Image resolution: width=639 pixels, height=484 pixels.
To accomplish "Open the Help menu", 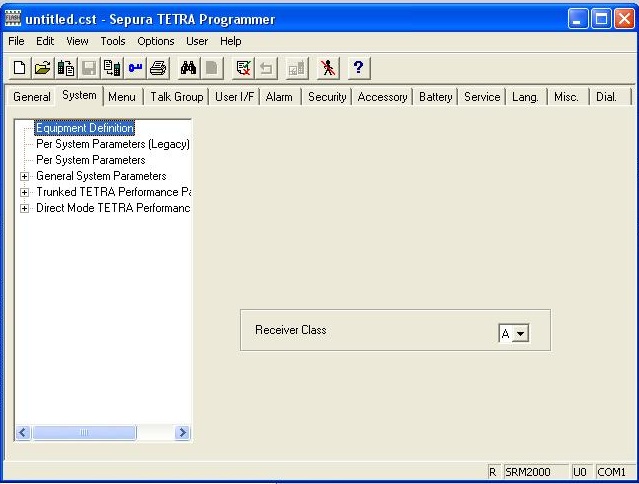I will pos(231,41).
